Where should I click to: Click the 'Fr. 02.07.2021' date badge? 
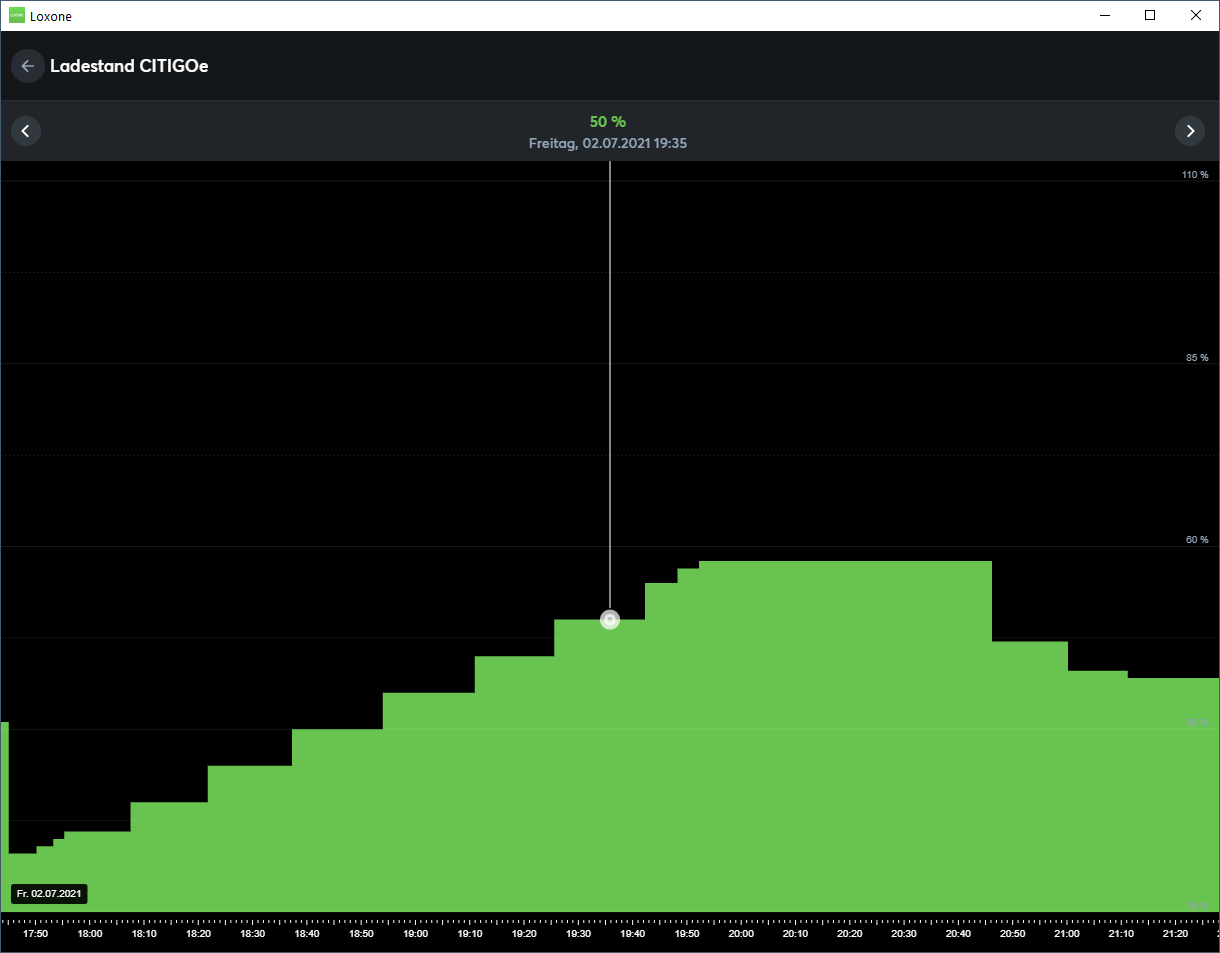pos(49,893)
